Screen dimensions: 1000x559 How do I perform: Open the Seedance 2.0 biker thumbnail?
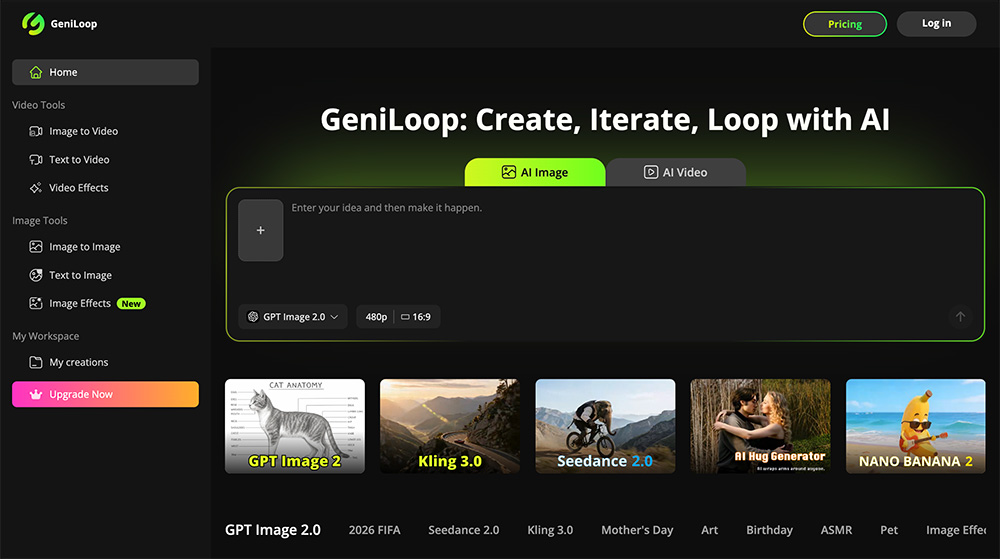(x=605, y=426)
